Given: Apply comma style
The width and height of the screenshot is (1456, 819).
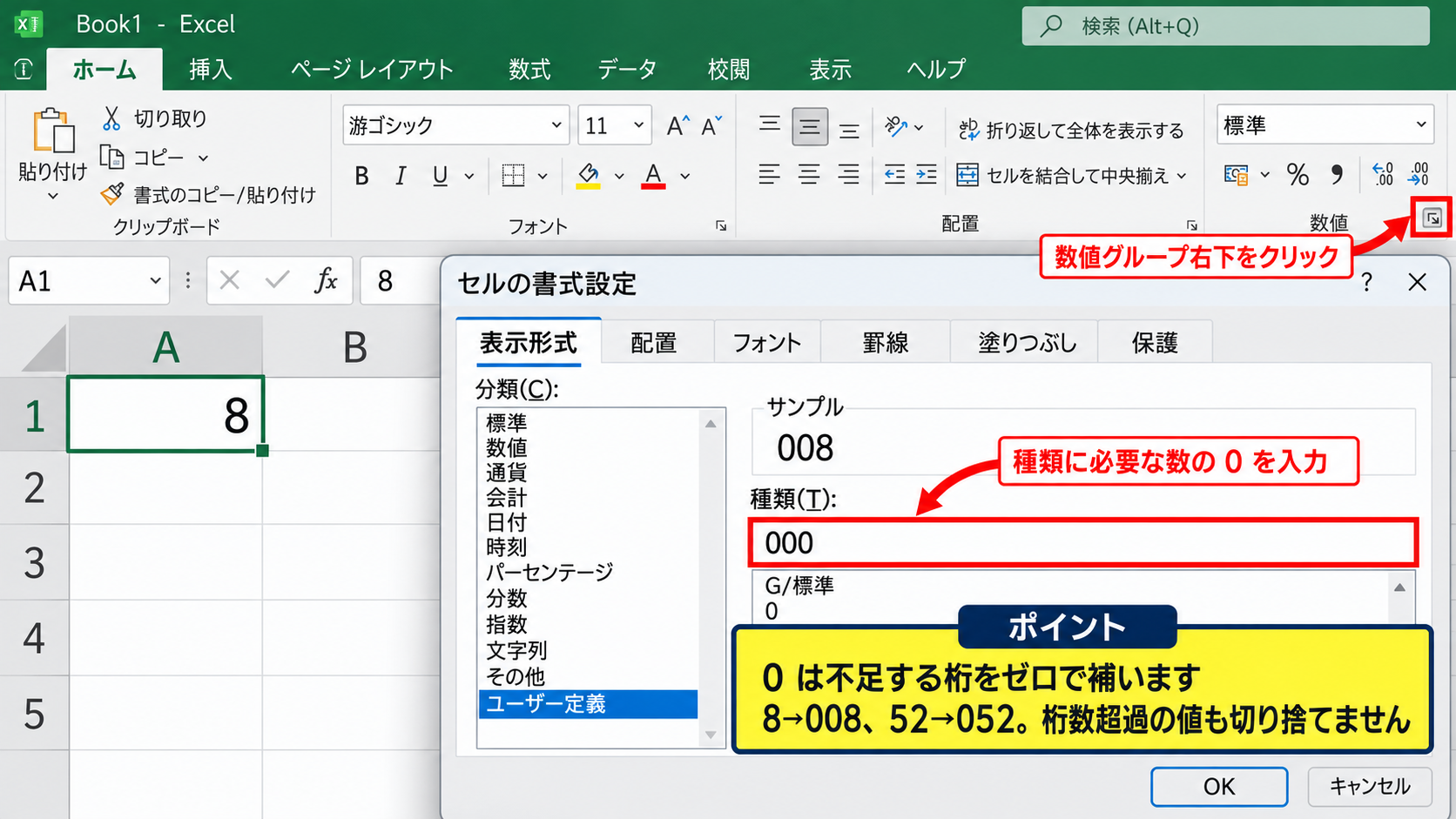Looking at the screenshot, I should point(1337,175).
